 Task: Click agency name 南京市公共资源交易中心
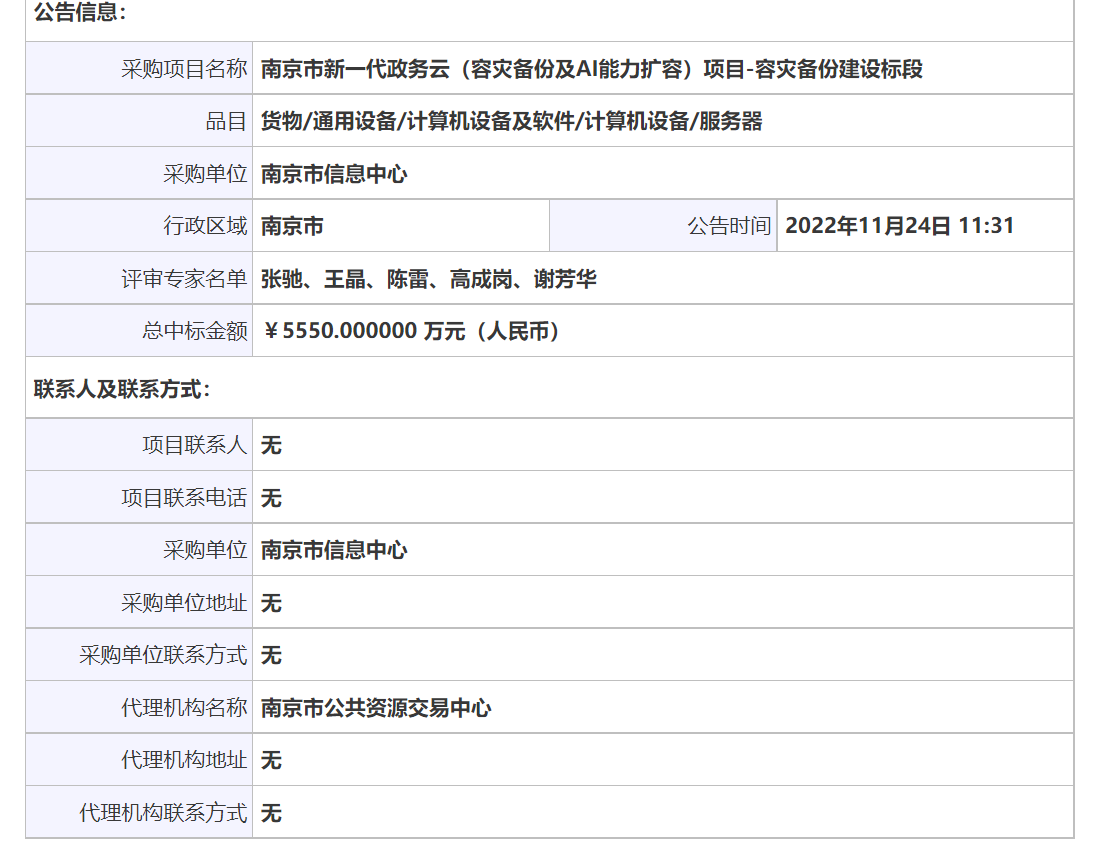(376, 708)
